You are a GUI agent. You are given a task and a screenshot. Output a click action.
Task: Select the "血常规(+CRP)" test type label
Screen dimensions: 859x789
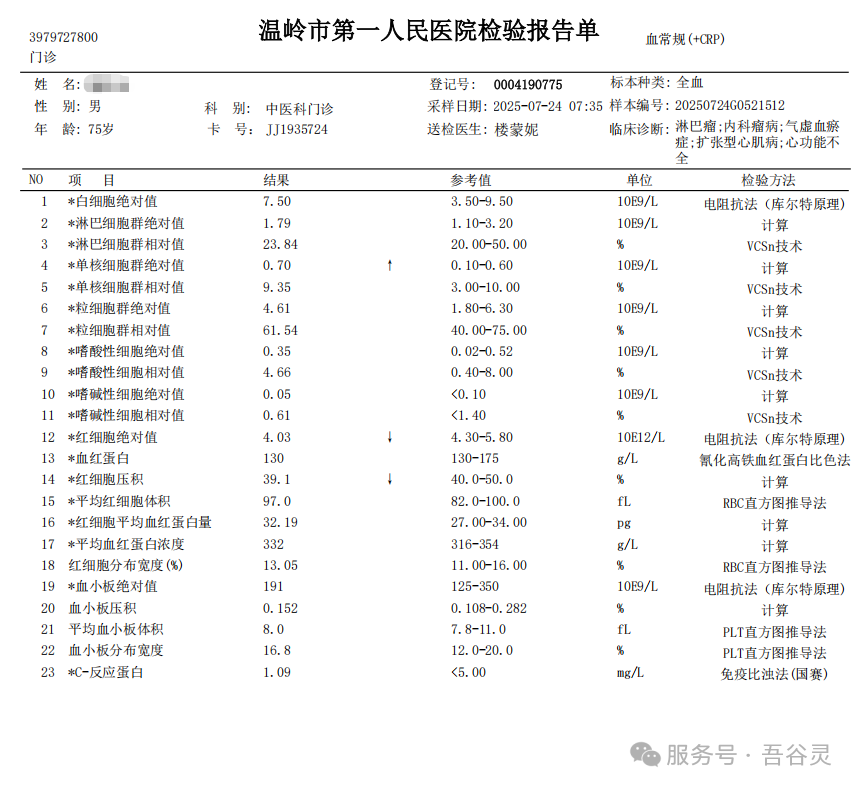[x=685, y=39]
